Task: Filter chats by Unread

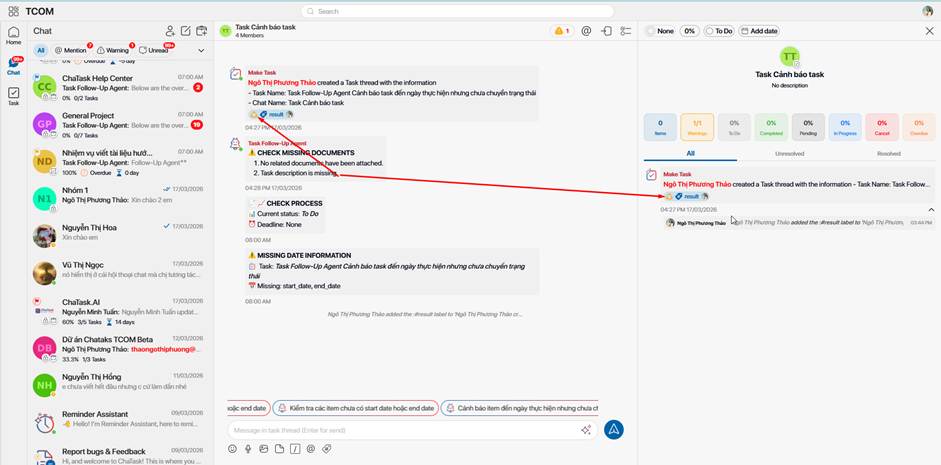Action: click(x=155, y=50)
